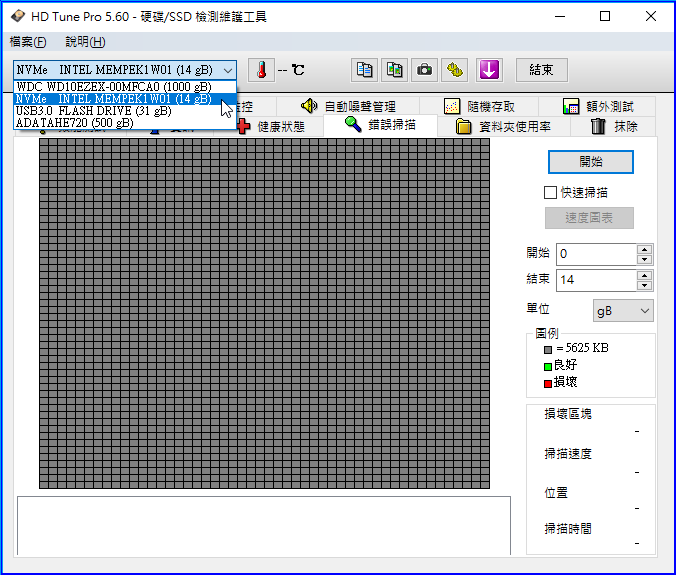The image size is (676, 575).
Task: Click the red cross 健康狀態 icon
Action: click(x=243, y=126)
